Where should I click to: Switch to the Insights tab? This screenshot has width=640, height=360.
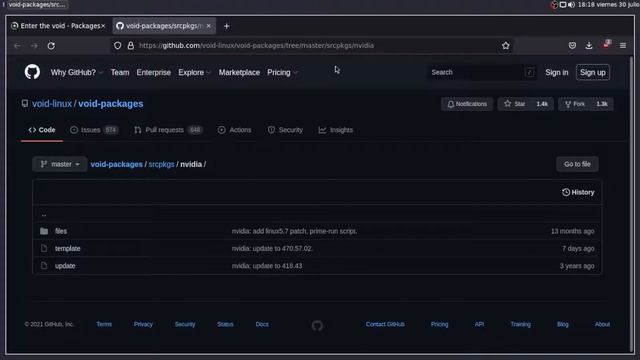click(336, 130)
